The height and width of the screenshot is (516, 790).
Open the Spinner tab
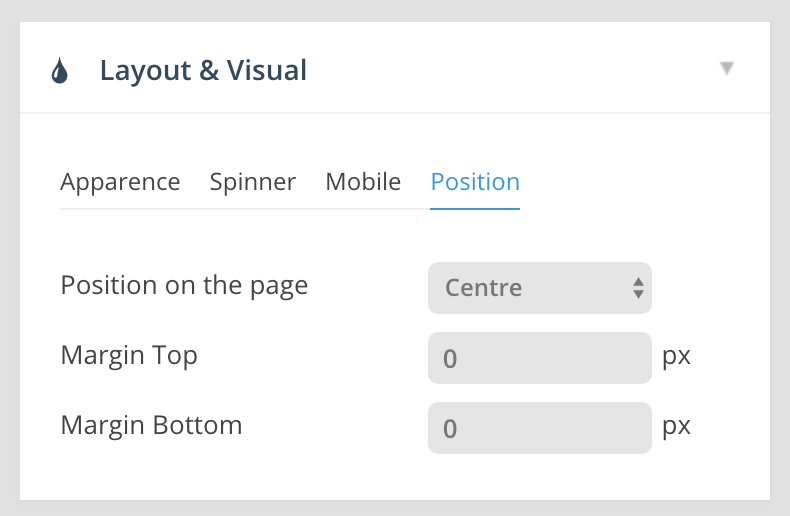(x=253, y=182)
